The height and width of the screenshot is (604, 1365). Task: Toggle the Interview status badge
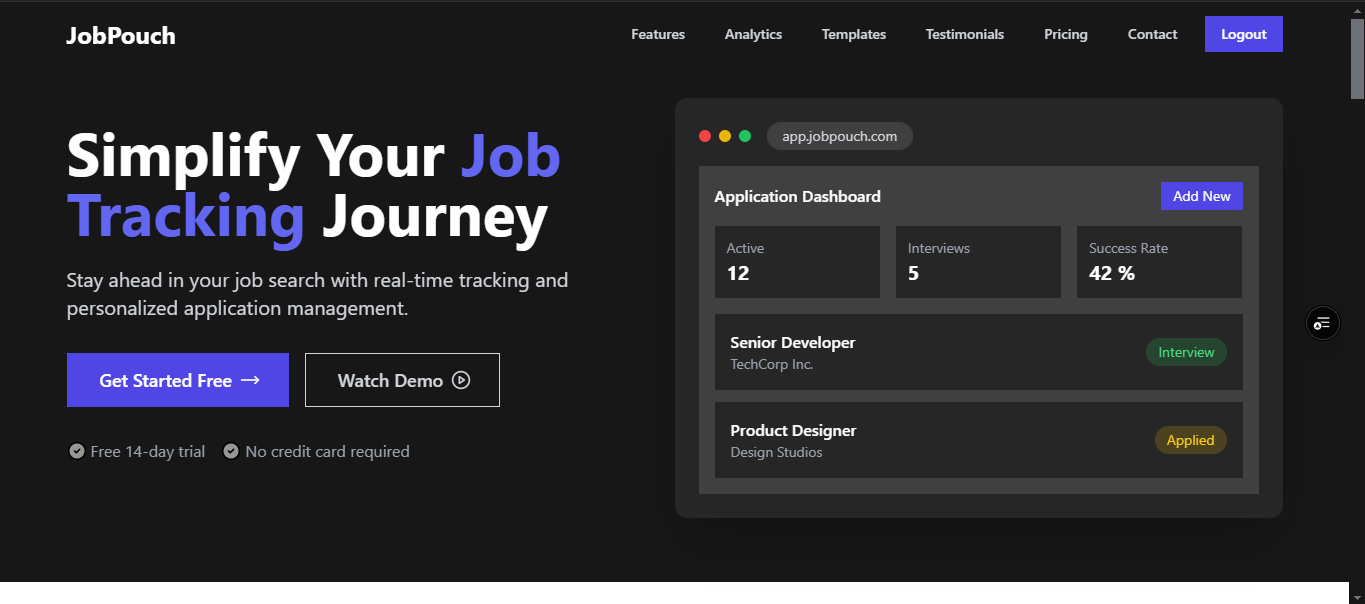tap(1186, 352)
